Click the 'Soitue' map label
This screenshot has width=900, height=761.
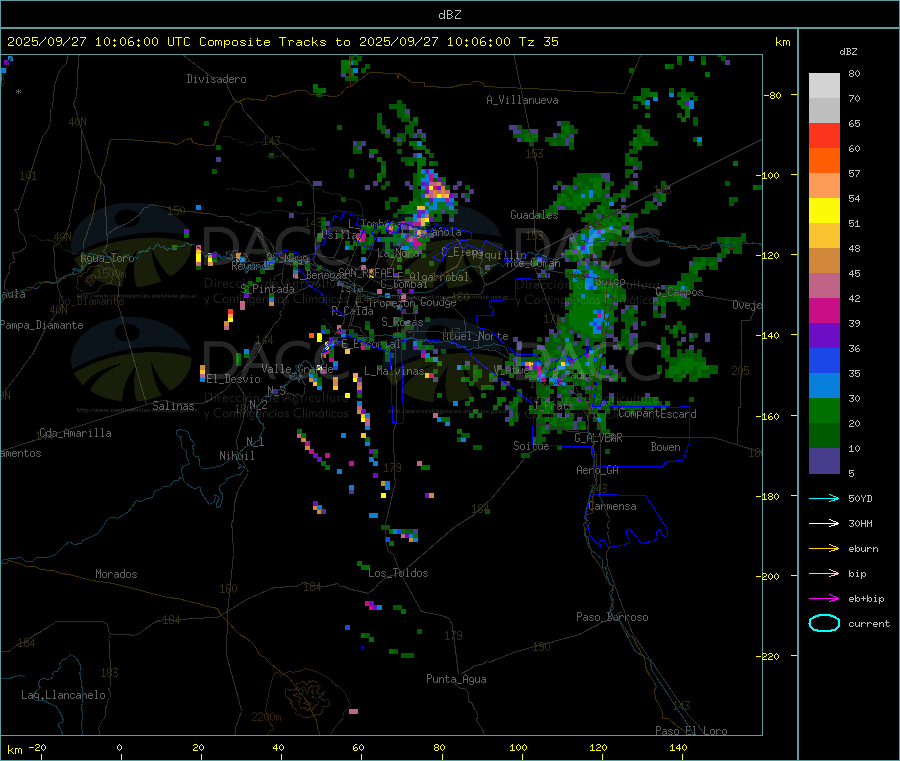click(531, 446)
